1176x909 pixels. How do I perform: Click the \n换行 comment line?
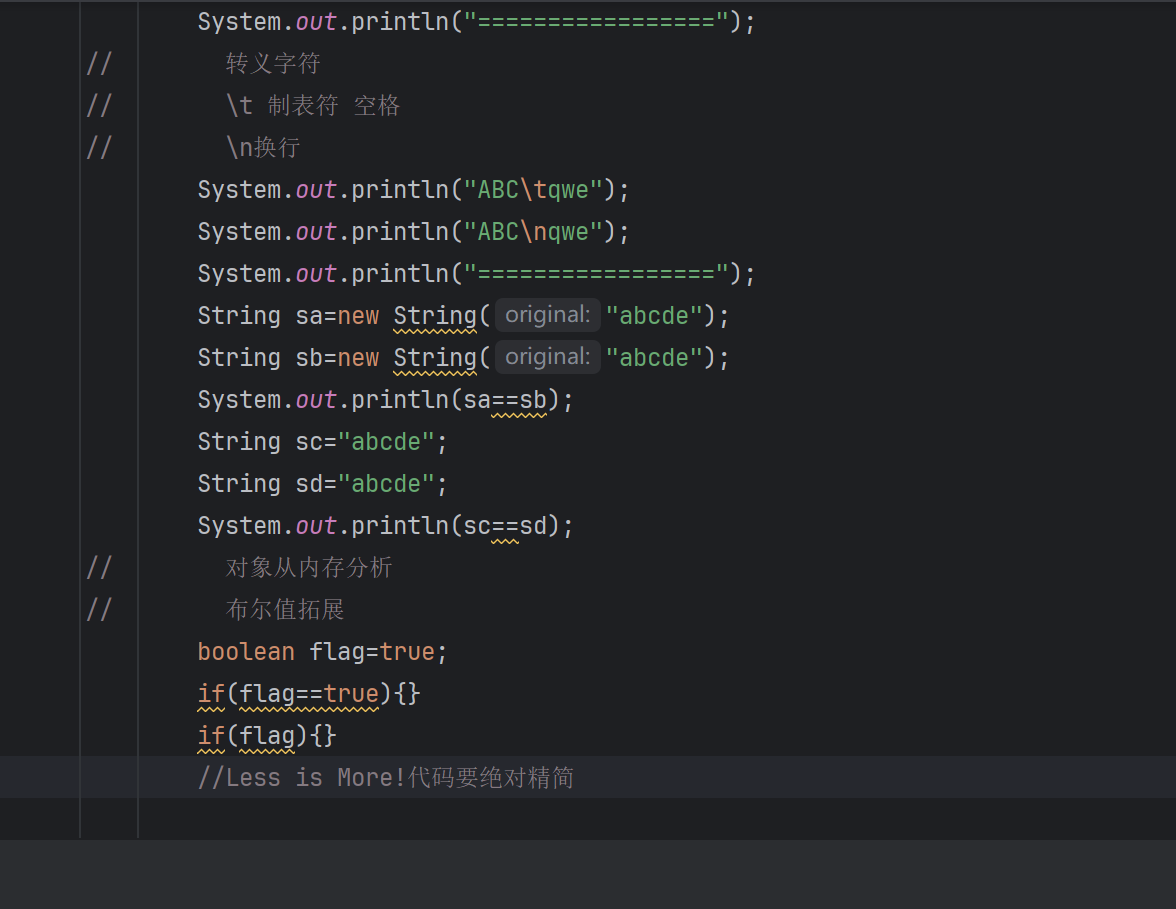click(x=263, y=147)
